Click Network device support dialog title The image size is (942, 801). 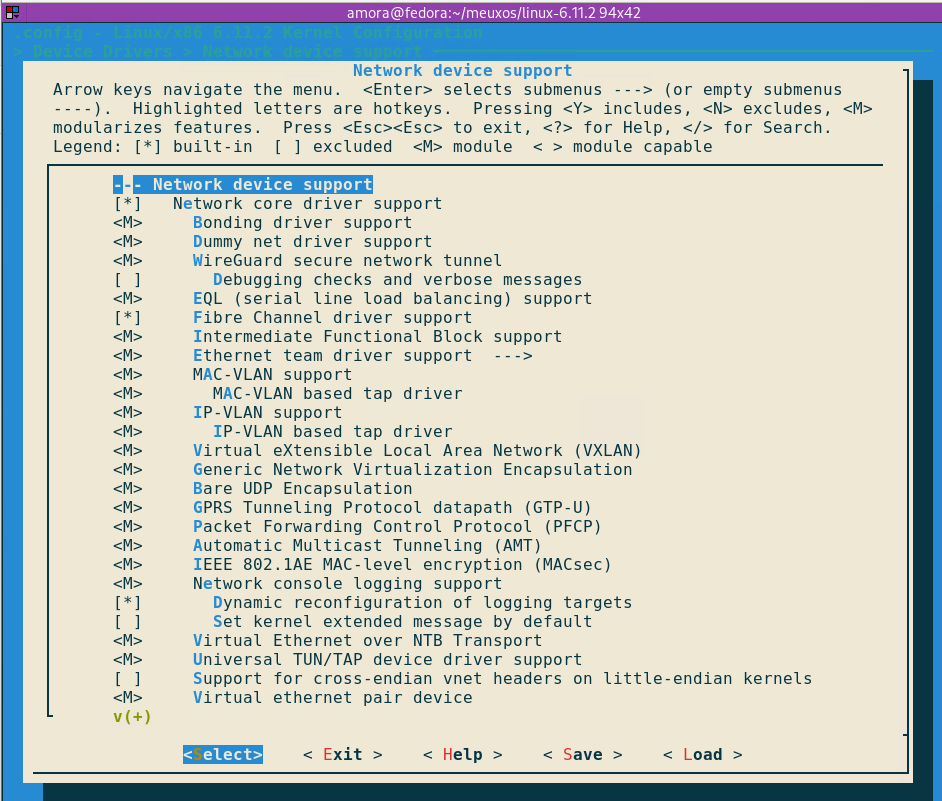(x=463, y=71)
